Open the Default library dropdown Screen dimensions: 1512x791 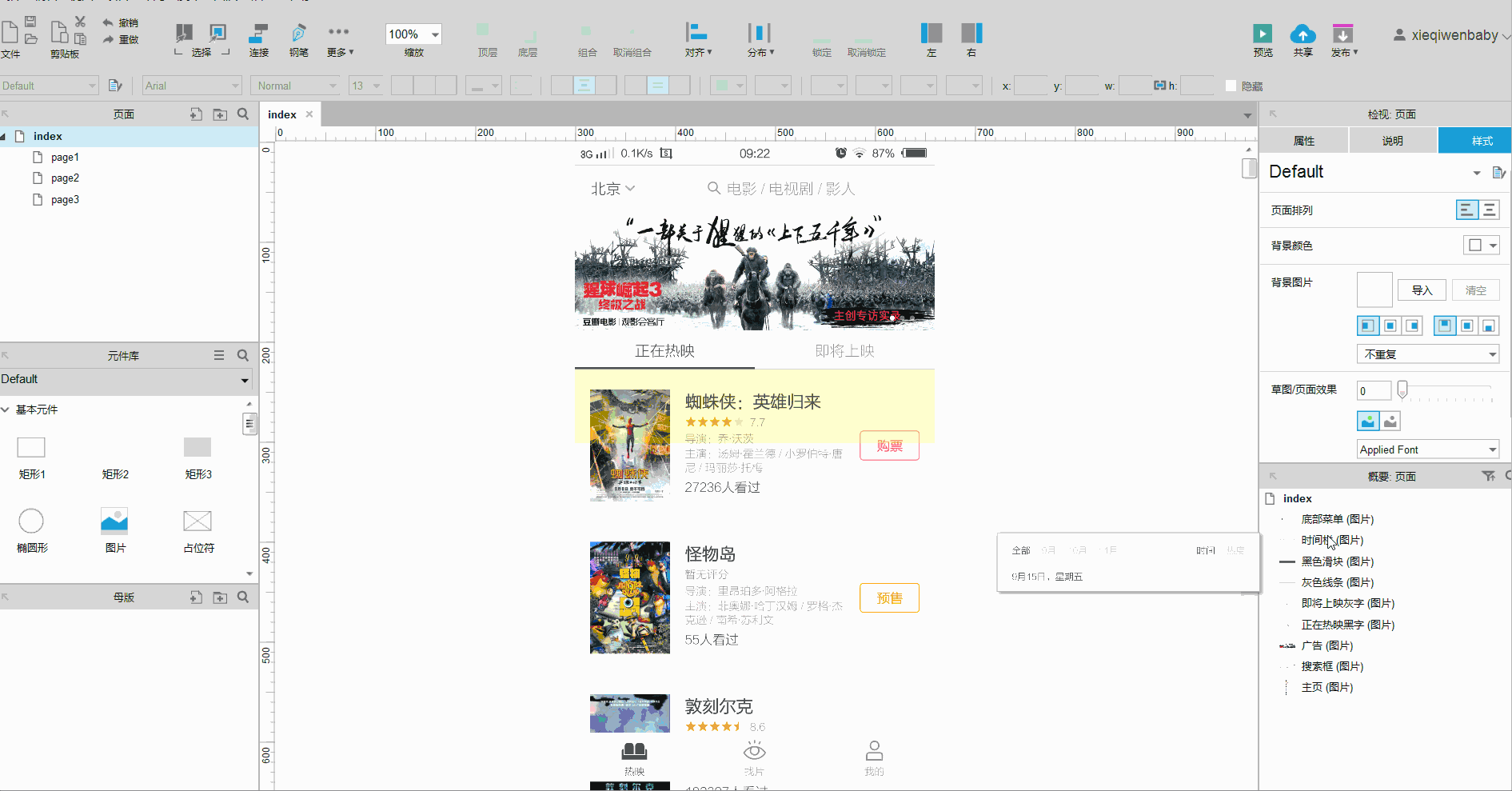[126, 379]
